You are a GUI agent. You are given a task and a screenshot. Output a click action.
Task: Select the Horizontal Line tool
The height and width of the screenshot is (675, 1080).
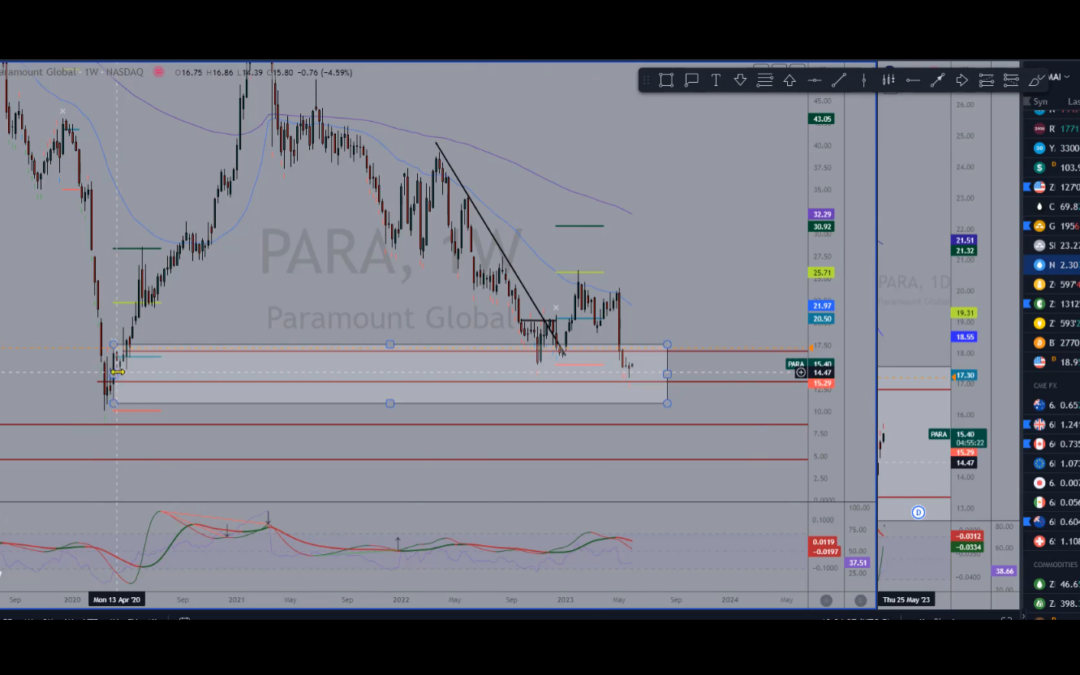814,81
